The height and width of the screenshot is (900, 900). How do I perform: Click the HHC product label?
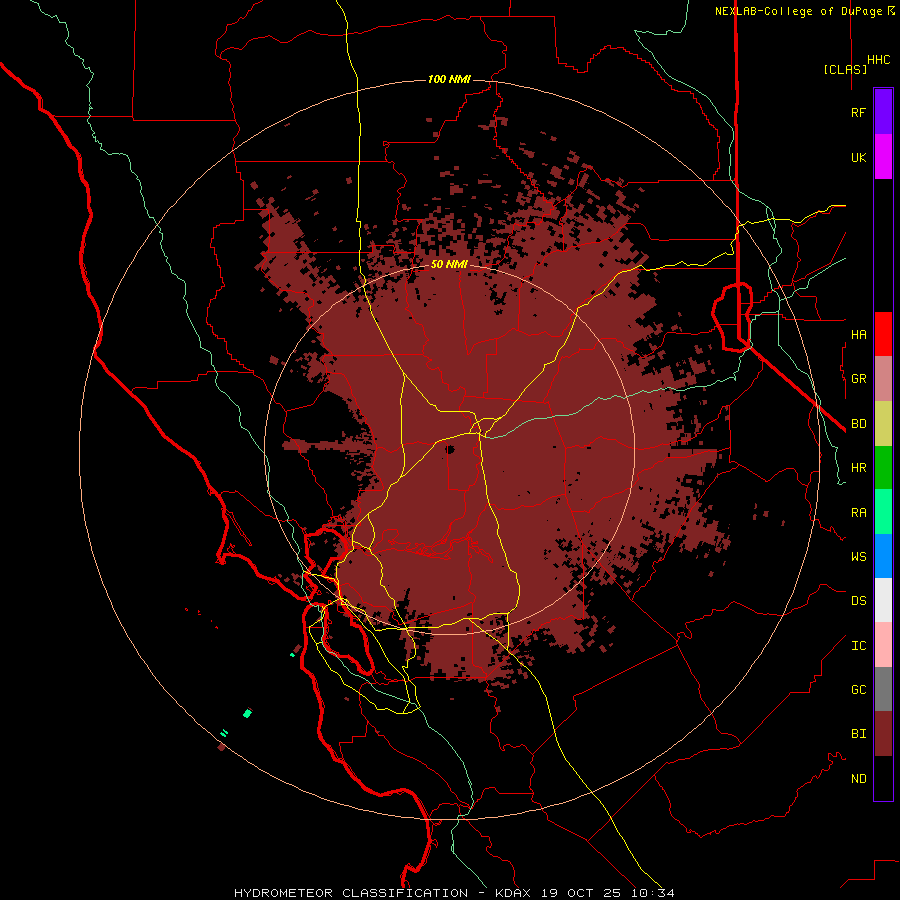[879, 60]
